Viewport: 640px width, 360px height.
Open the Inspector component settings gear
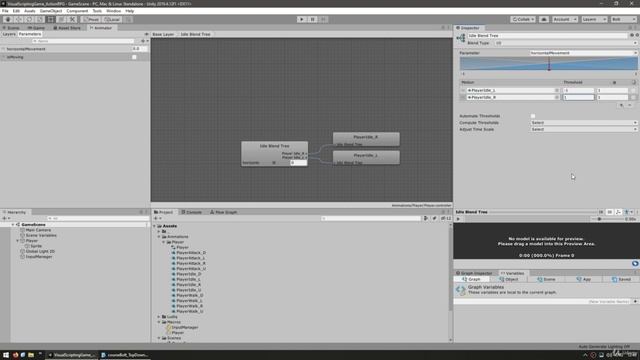pyautogui.click(x=637, y=36)
